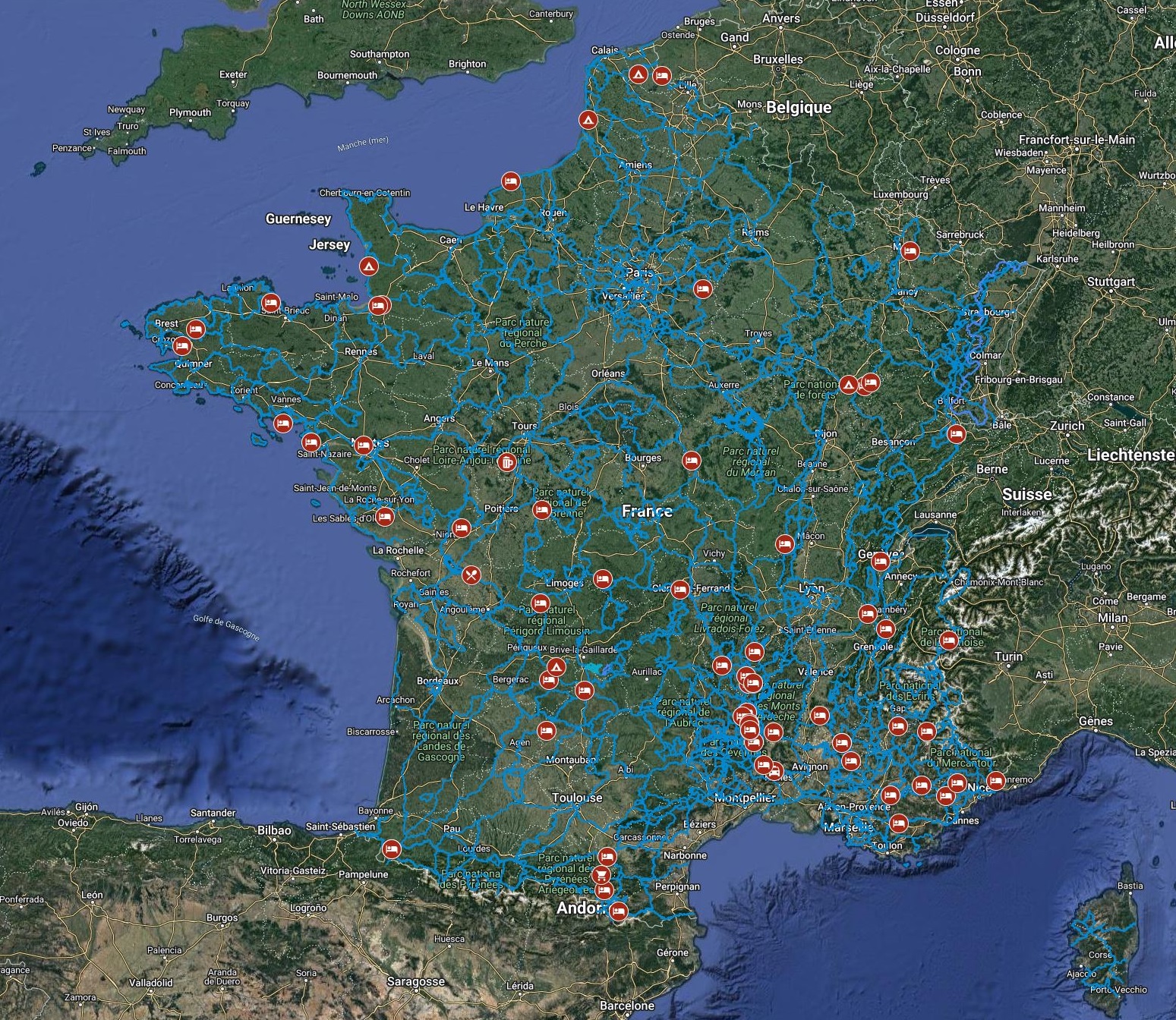Viewport: 1176px width, 1020px height.
Task: Click the bed marker east of Bourges
Action: click(691, 460)
